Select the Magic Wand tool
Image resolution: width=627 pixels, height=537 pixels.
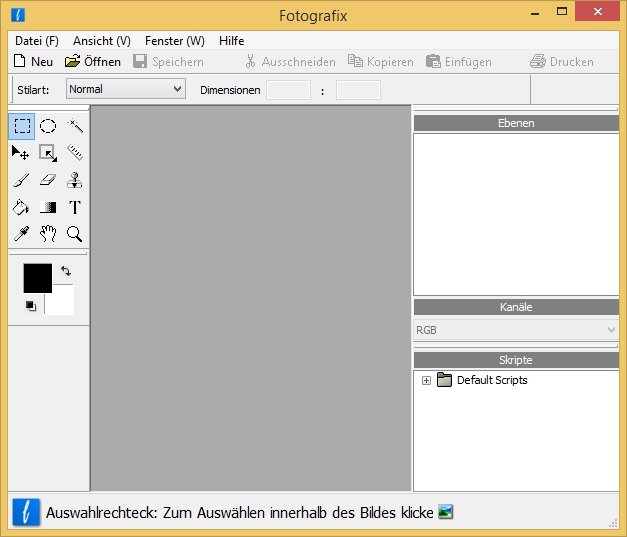pos(74,126)
